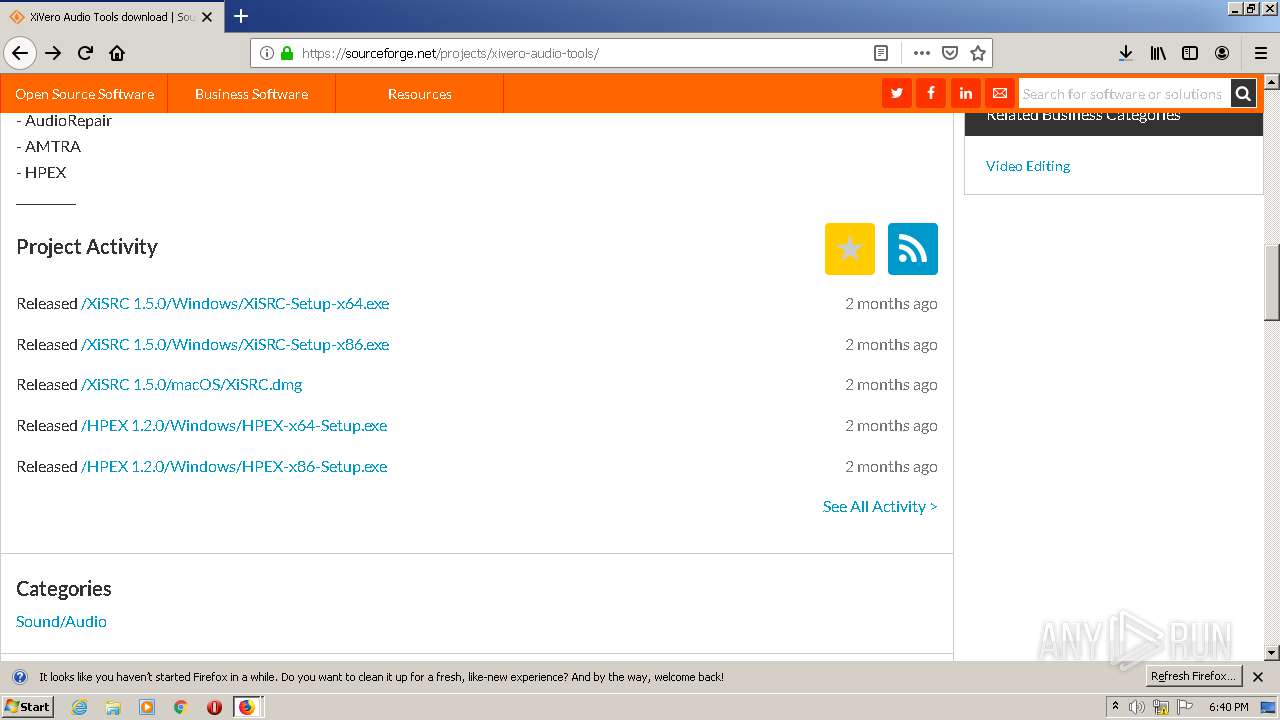Open site information icon in the address bar

[267, 53]
